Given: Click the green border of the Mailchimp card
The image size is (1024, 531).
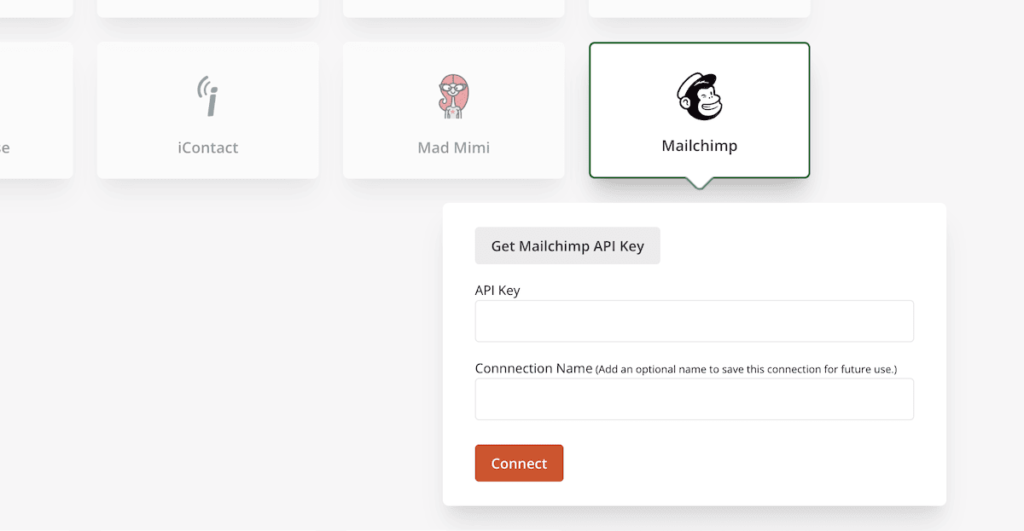Looking at the screenshot, I should click(590, 110).
